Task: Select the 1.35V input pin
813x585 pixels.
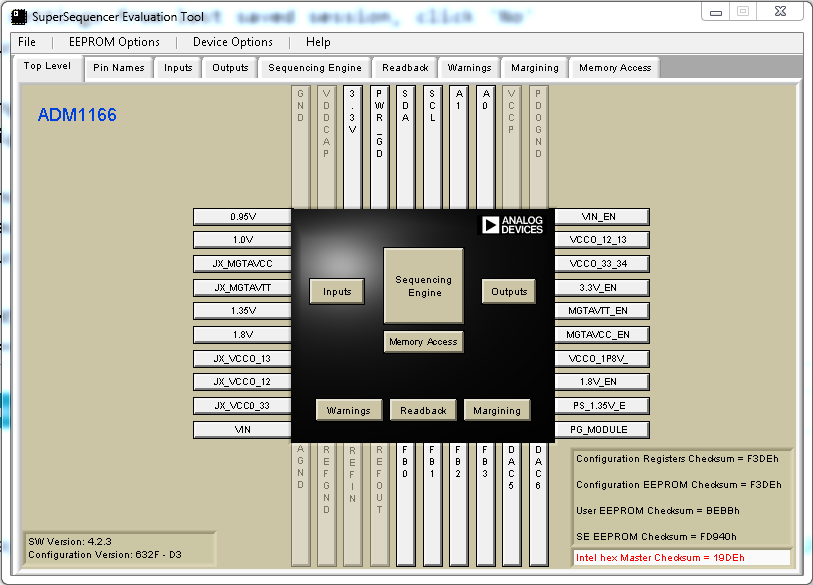Action: (243, 311)
